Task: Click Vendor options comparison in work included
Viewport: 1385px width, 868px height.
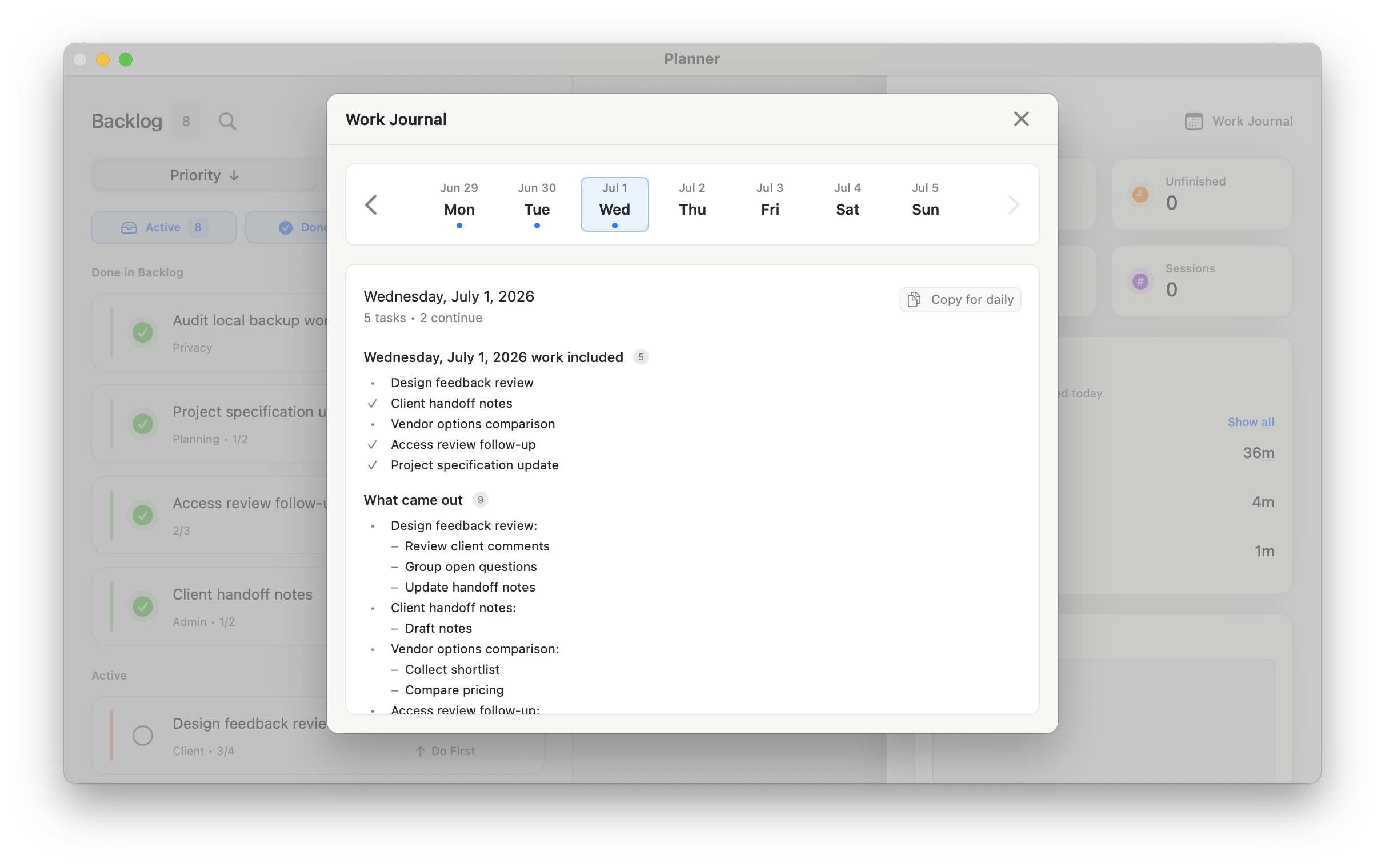Action: point(473,424)
